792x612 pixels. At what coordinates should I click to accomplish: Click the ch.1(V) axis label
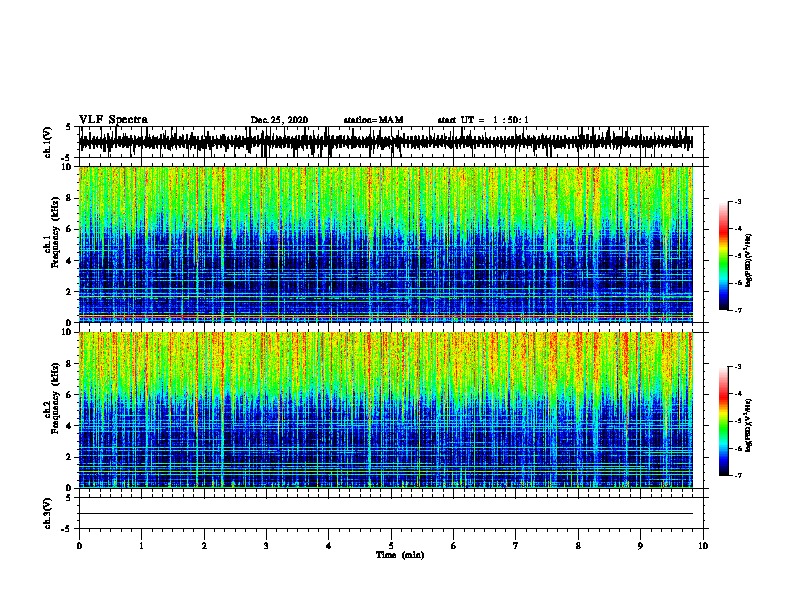click(x=47, y=142)
